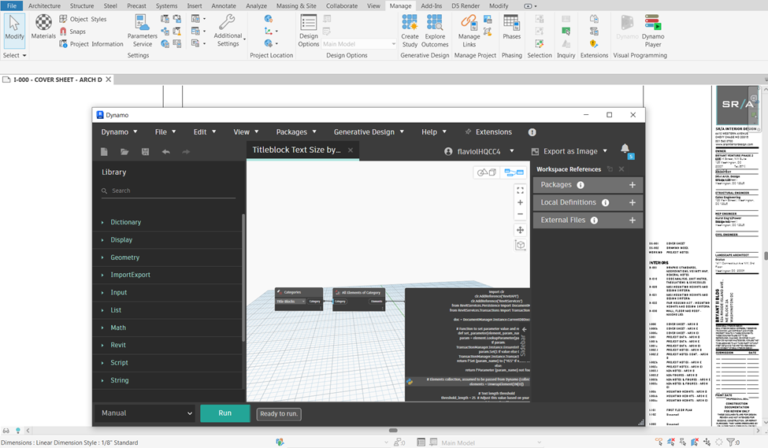
Task: Activate pan mode in Dynamo canvas
Action: [x=520, y=230]
